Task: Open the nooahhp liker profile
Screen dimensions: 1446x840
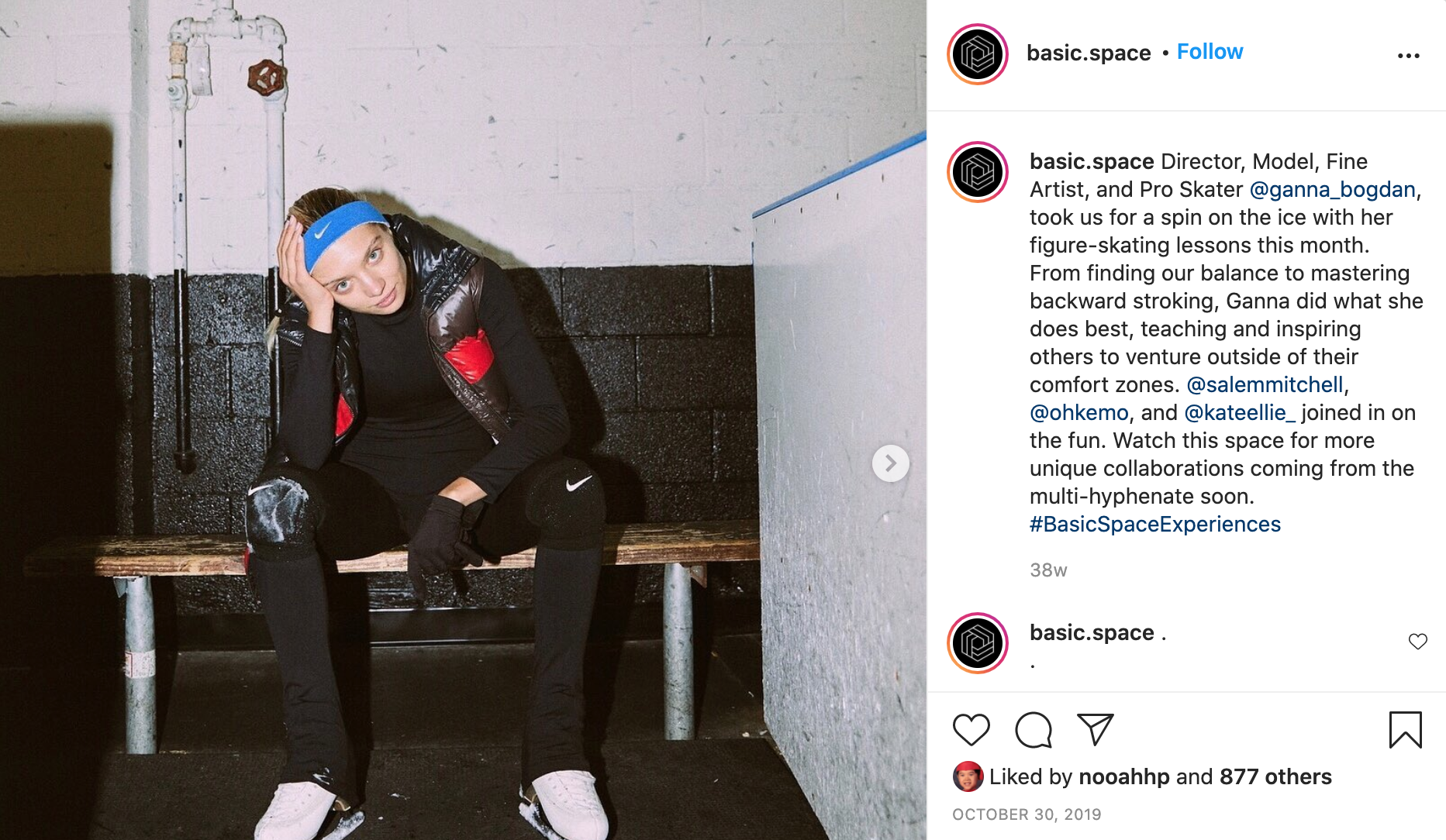Action: pos(1123,777)
